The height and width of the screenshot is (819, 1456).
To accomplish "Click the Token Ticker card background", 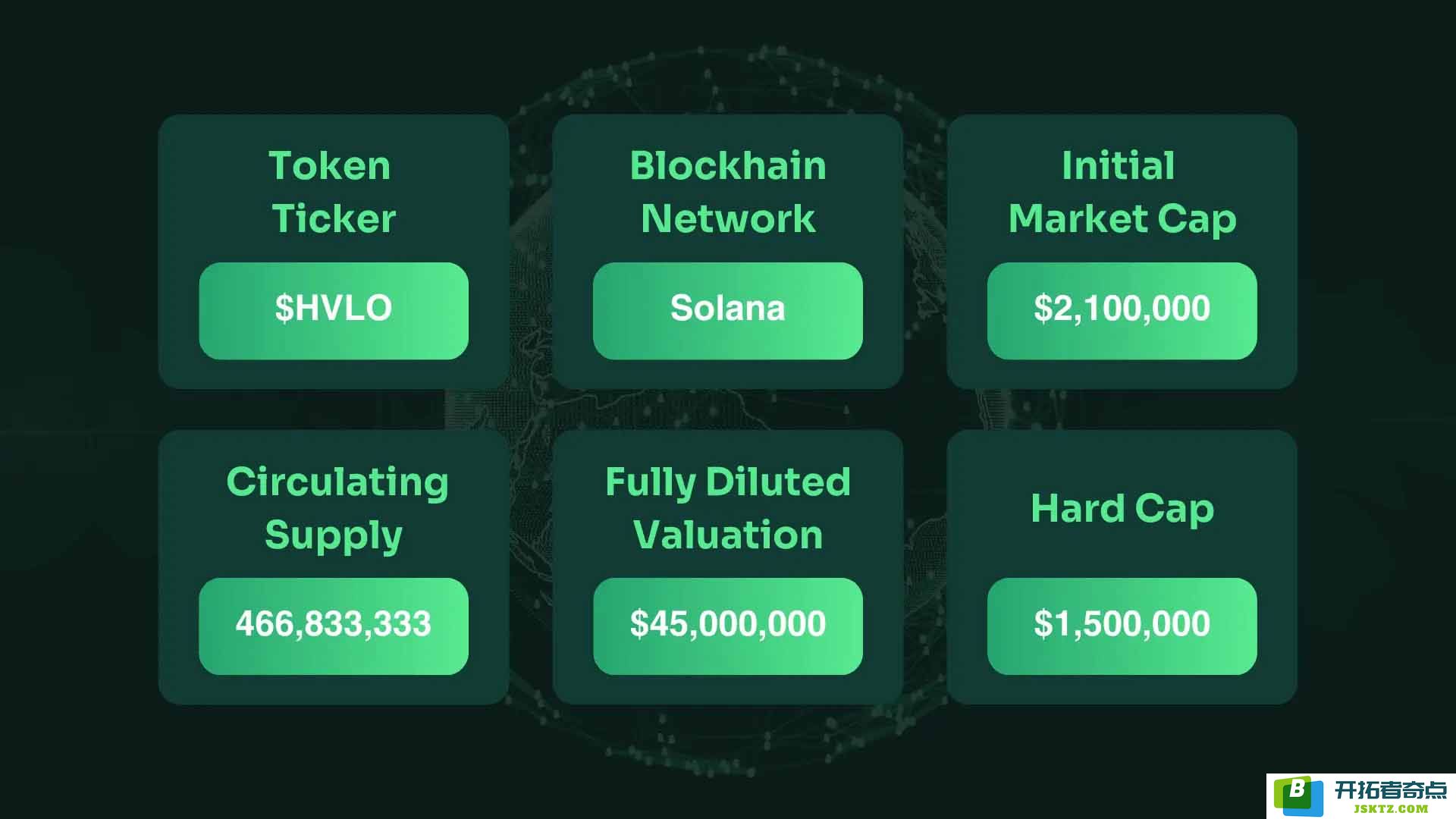I will tap(334, 252).
